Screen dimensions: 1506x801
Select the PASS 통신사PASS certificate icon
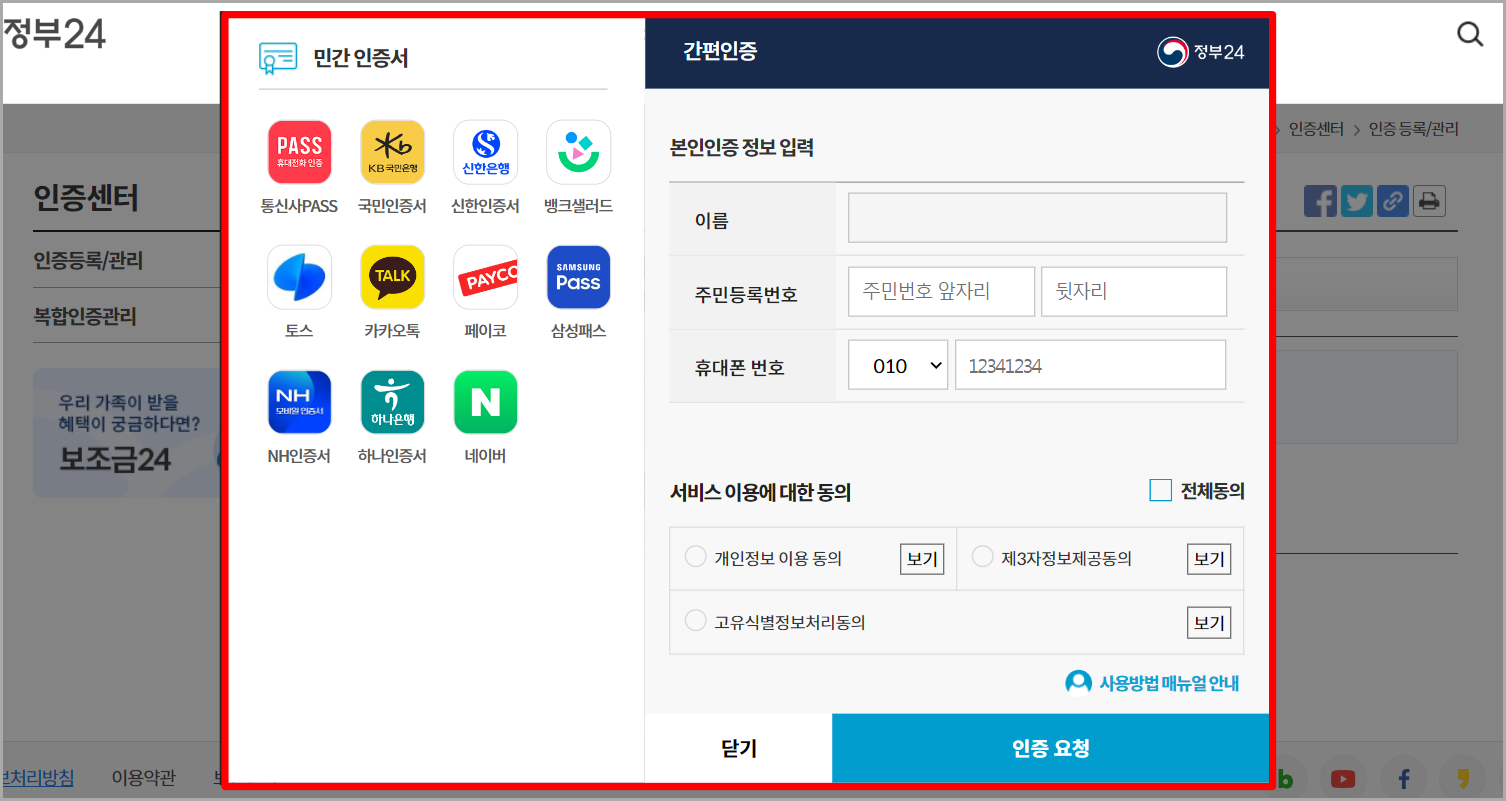click(299, 152)
